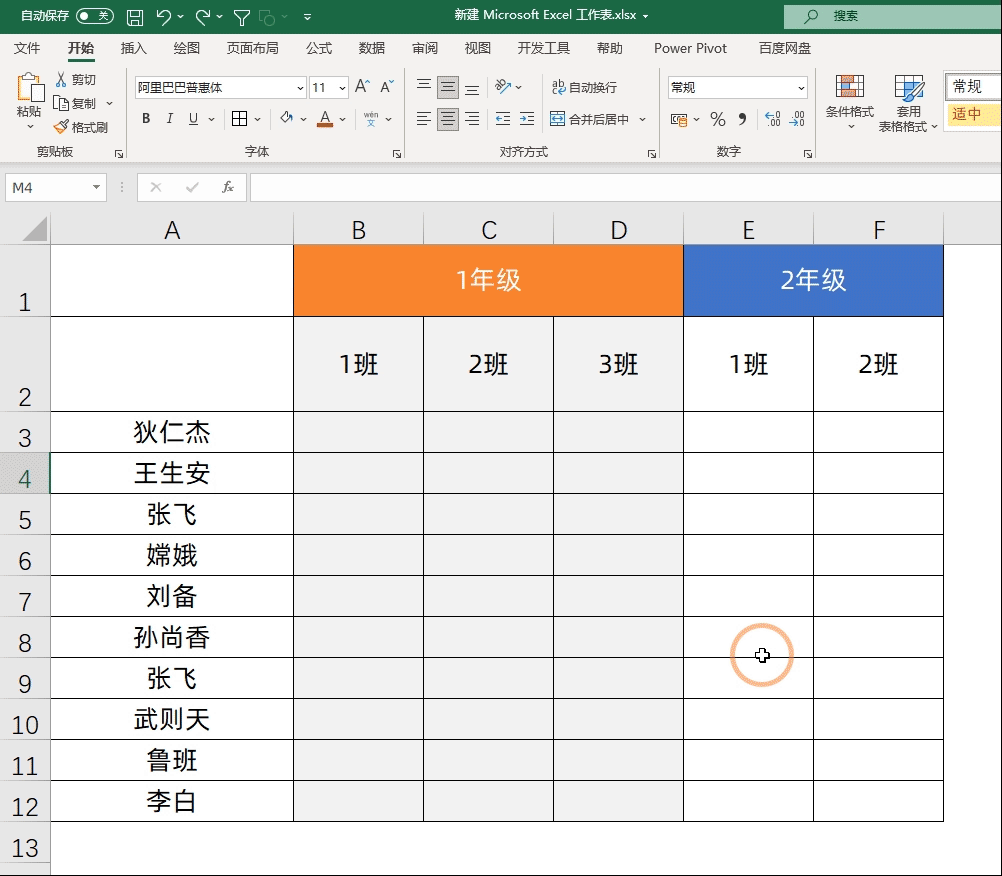Screen dimensions: 1002x876
Task: Click the font color red A swatch
Action: (324, 119)
